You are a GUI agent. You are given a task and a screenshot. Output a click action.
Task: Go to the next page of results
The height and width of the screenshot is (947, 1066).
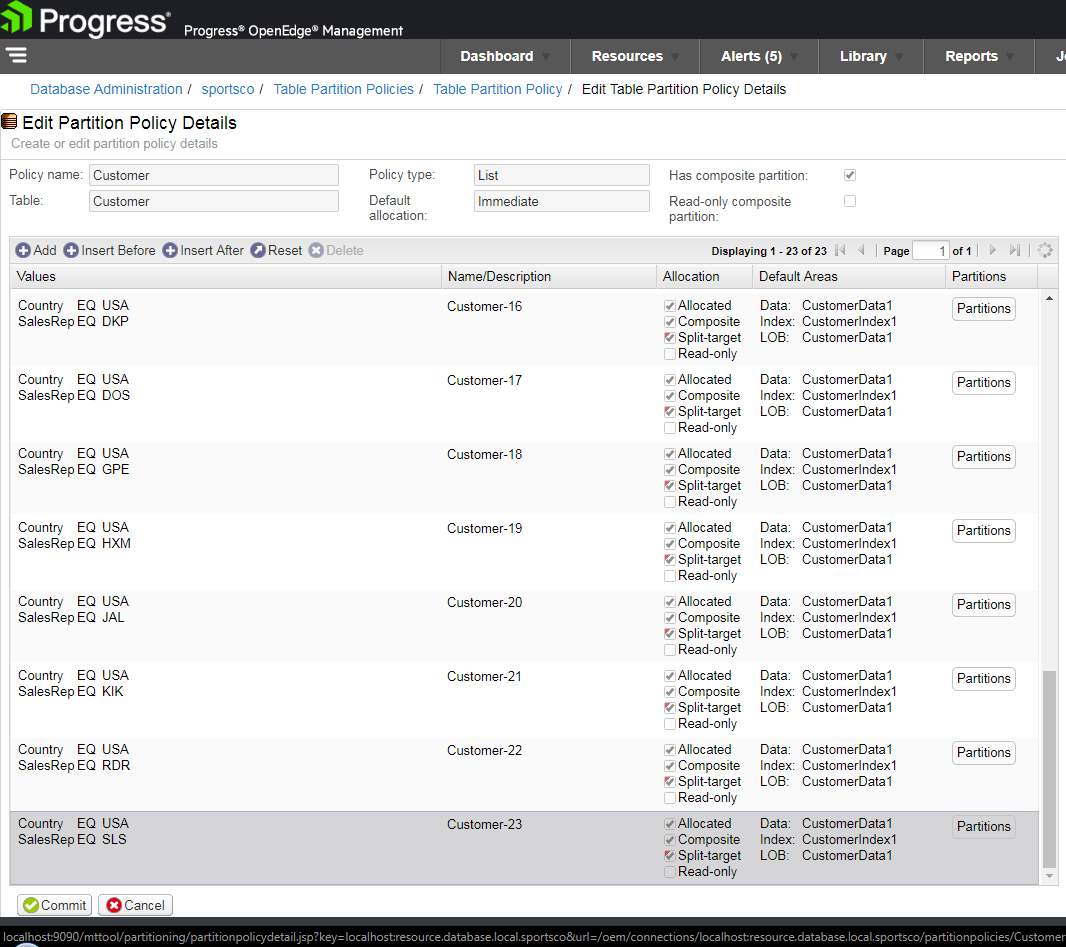[x=993, y=250]
